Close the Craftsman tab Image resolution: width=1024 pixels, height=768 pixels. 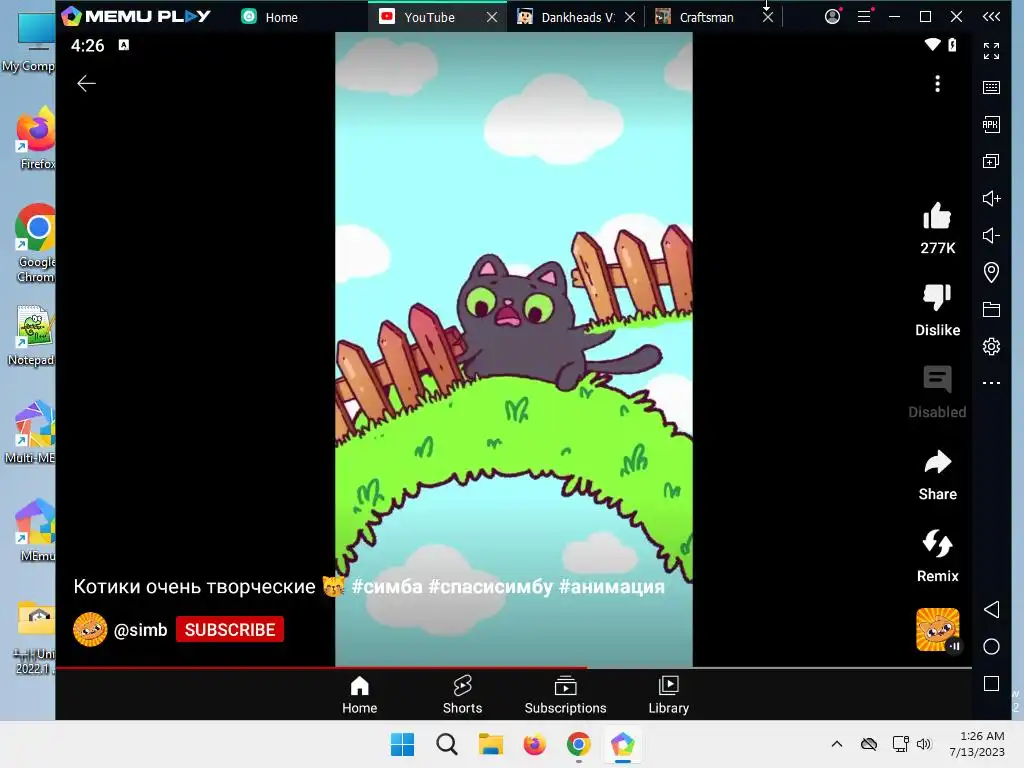click(x=768, y=18)
